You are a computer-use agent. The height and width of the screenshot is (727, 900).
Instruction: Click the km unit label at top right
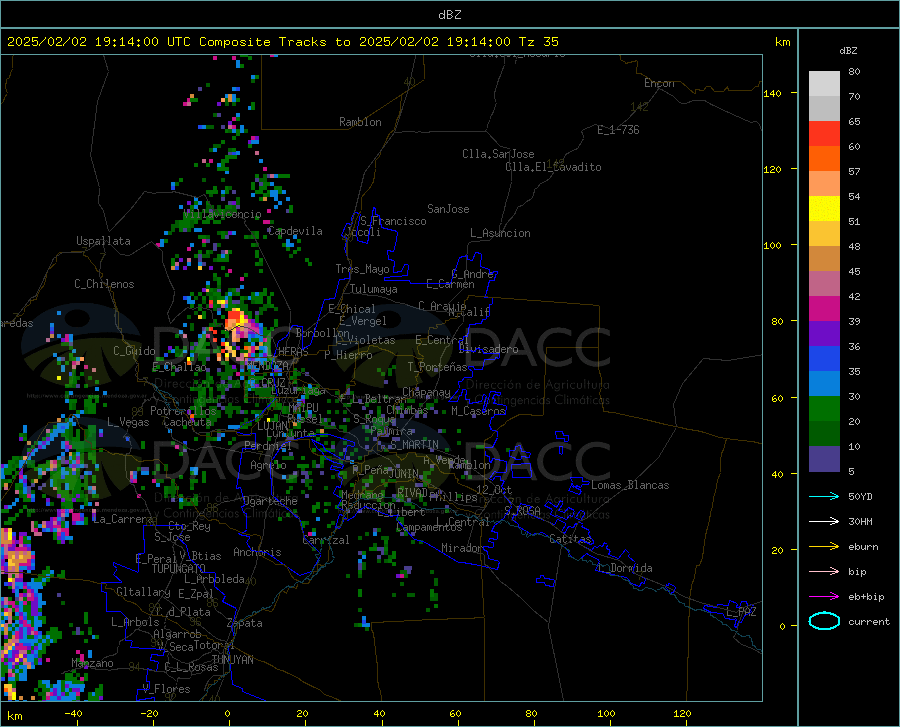[x=782, y=42]
